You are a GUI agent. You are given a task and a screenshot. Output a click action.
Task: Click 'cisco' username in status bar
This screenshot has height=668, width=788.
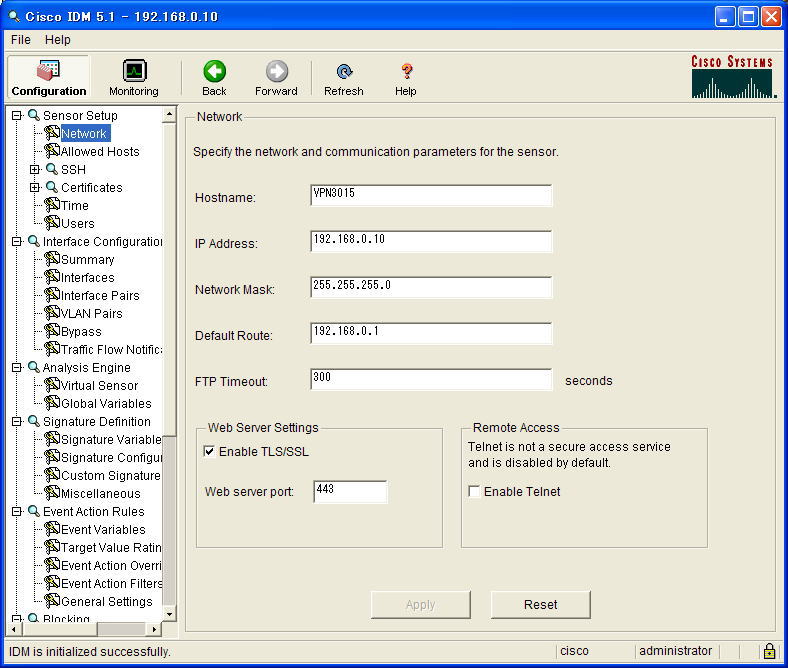point(574,651)
